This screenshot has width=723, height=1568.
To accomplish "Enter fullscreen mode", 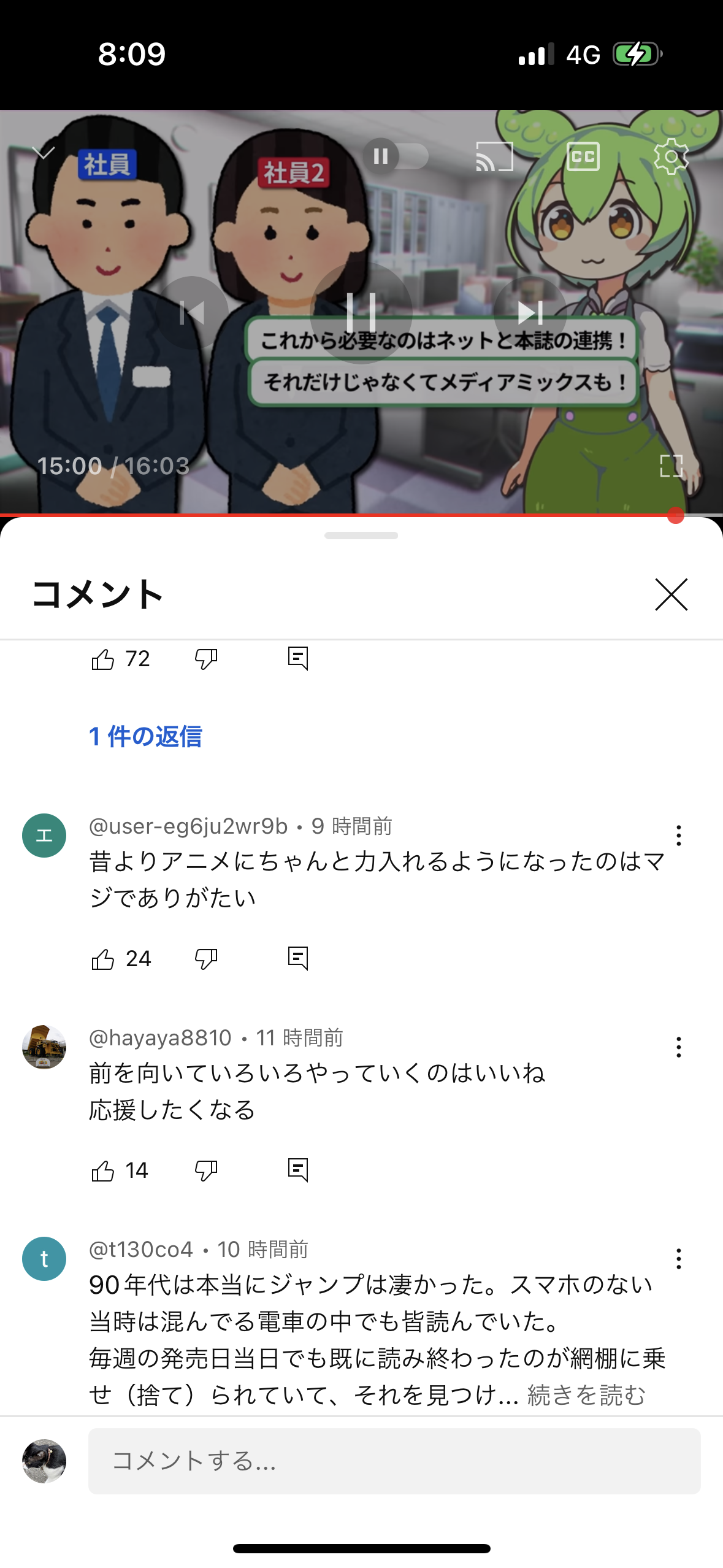I will pos(671,466).
